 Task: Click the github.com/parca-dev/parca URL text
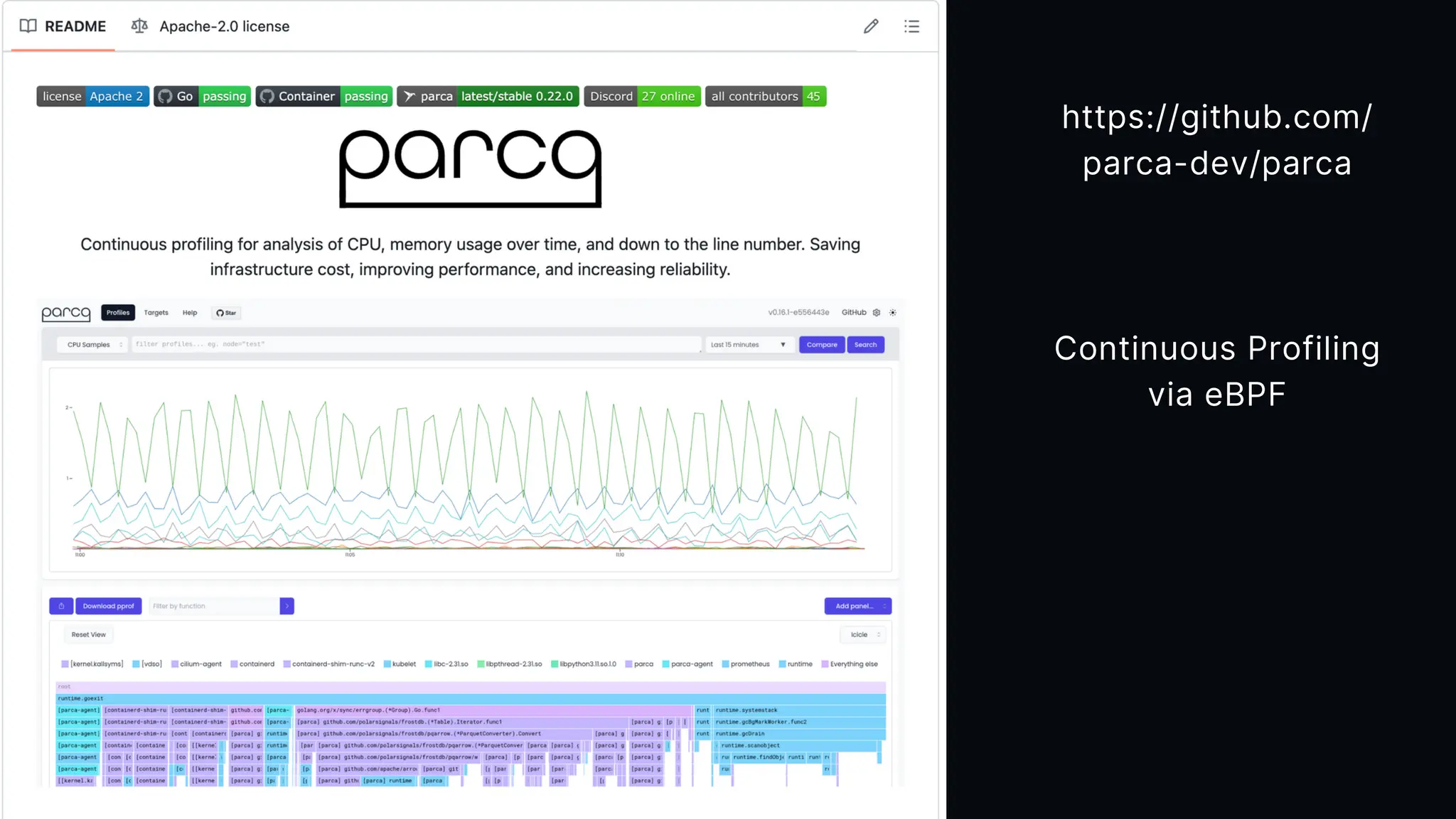tap(1217, 140)
